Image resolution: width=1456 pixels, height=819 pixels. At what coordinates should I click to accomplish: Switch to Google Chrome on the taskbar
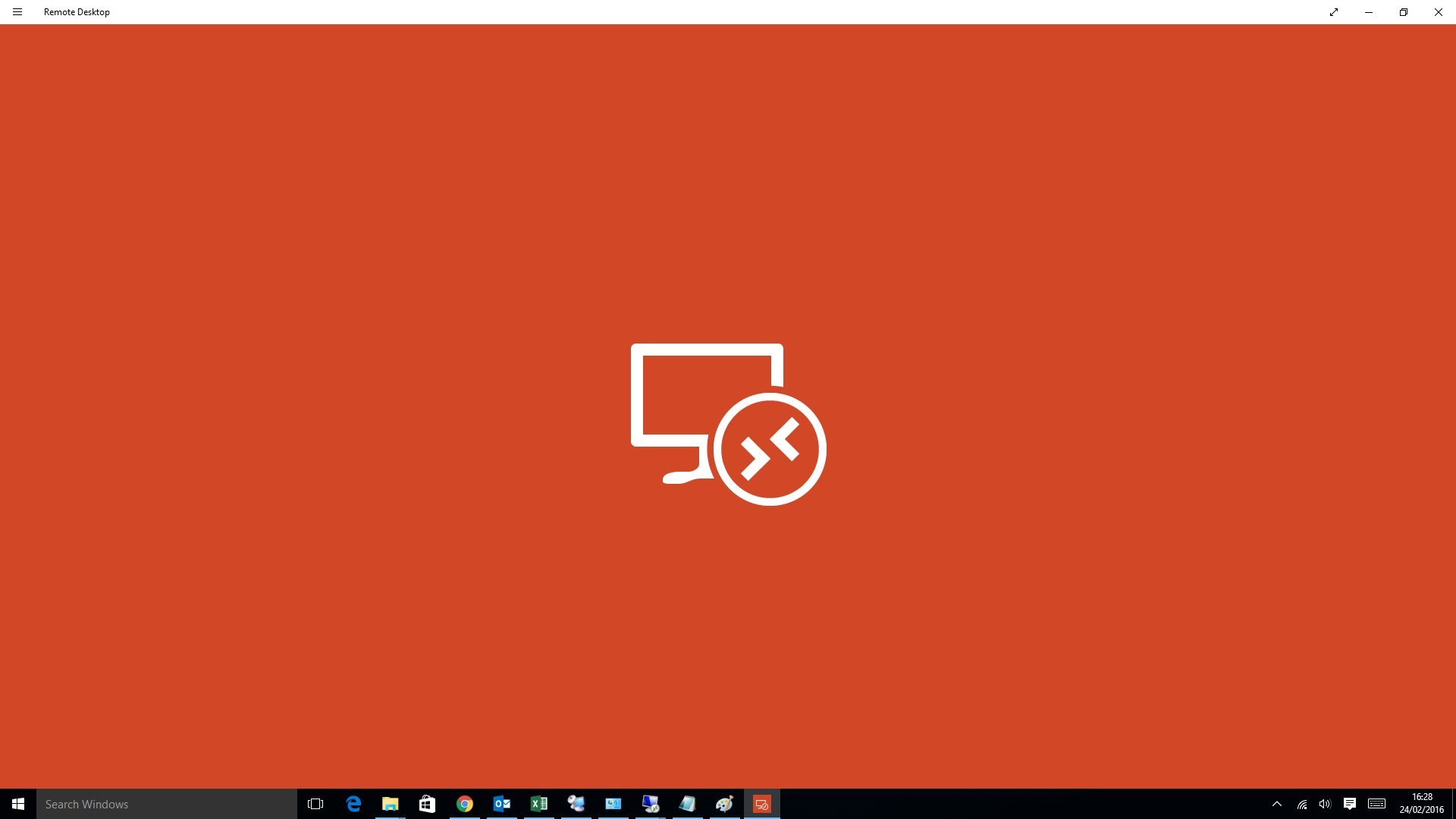465,804
